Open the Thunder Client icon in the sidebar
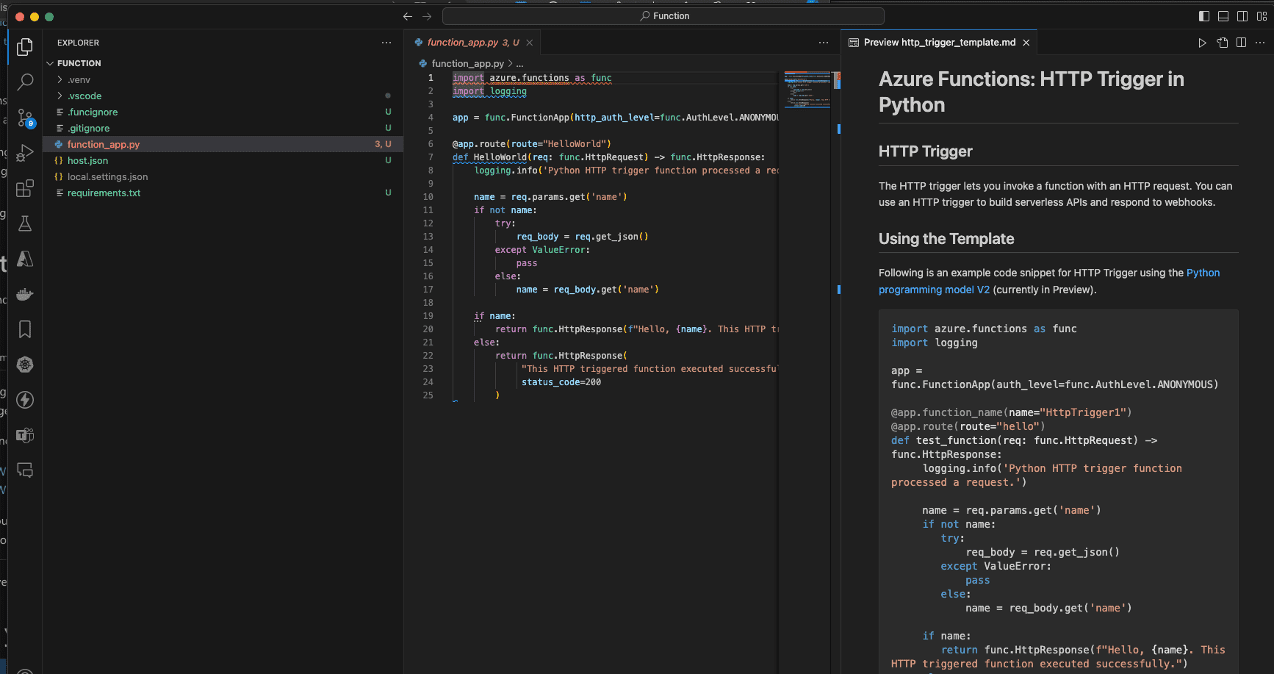The width and height of the screenshot is (1274, 674). click(24, 400)
